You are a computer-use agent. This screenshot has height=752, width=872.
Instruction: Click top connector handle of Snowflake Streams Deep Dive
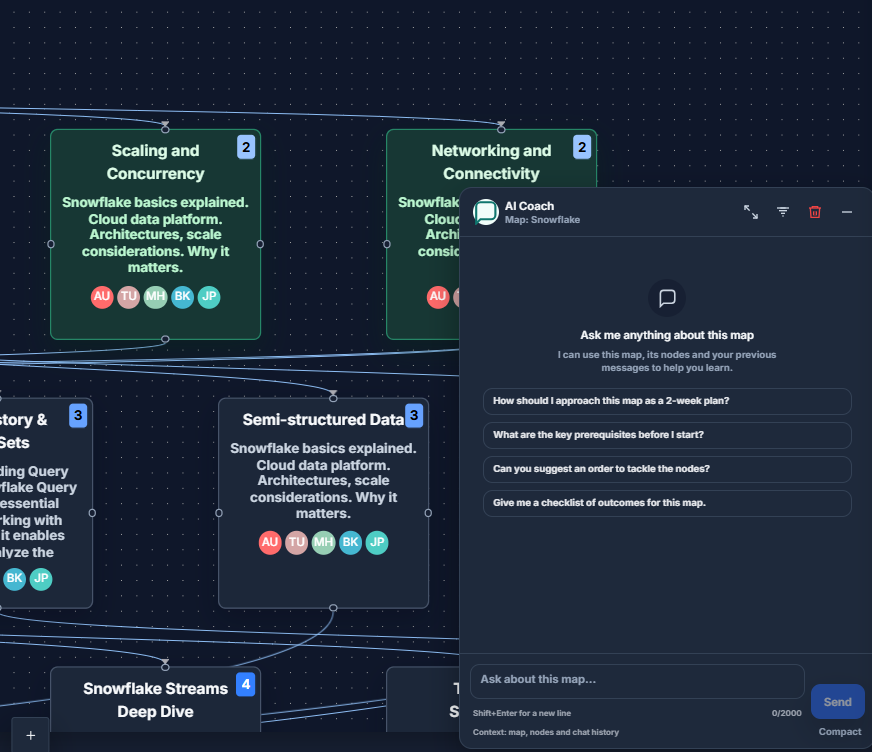coord(165,666)
